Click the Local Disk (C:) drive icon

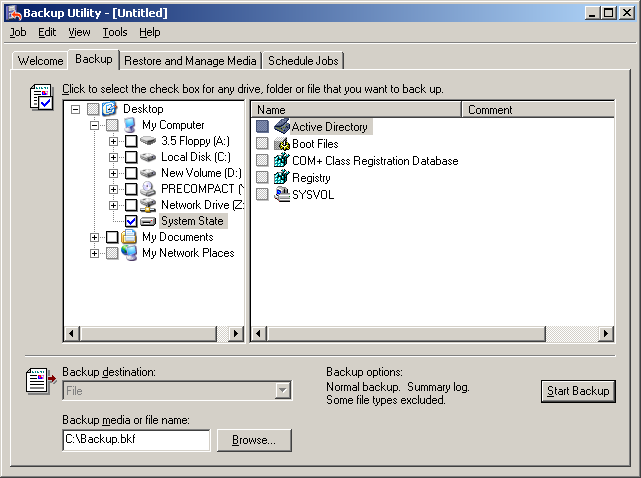[x=148, y=157]
